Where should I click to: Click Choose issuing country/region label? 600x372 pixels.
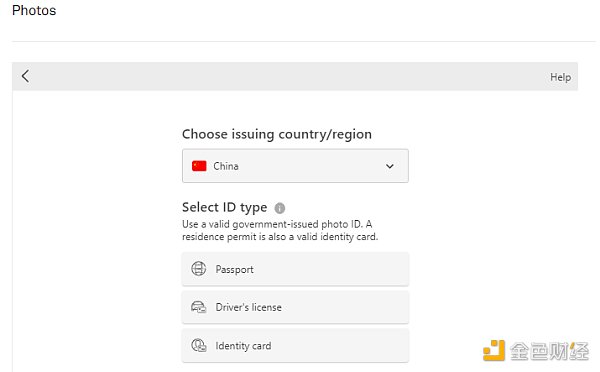tap(277, 134)
